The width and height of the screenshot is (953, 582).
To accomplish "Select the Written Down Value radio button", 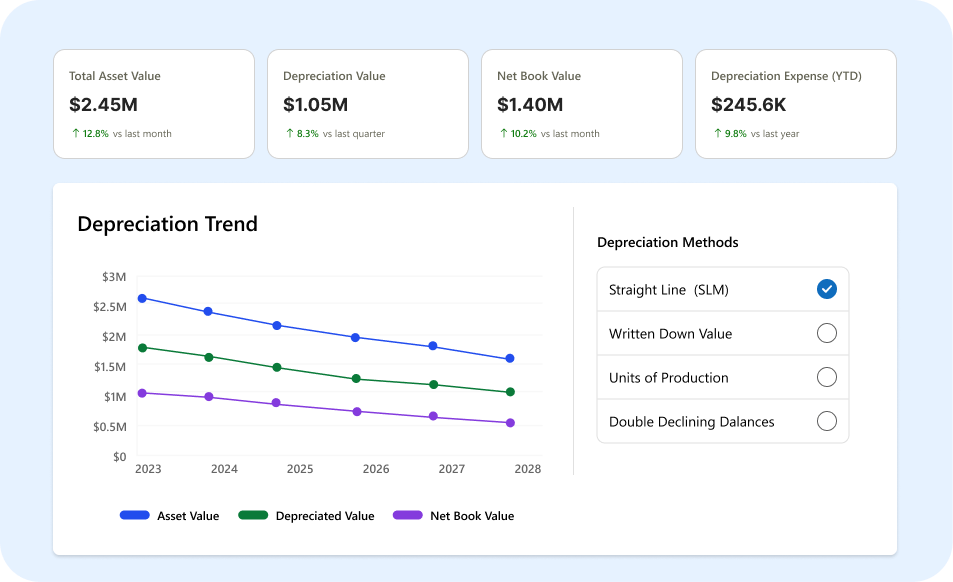I will pyautogui.click(x=827, y=333).
